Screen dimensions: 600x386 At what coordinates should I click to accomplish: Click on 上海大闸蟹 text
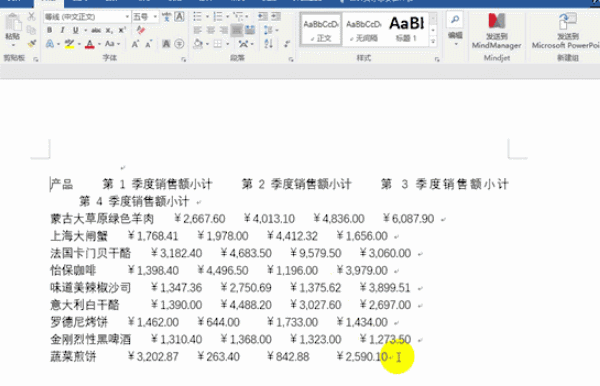click(79, 236)
